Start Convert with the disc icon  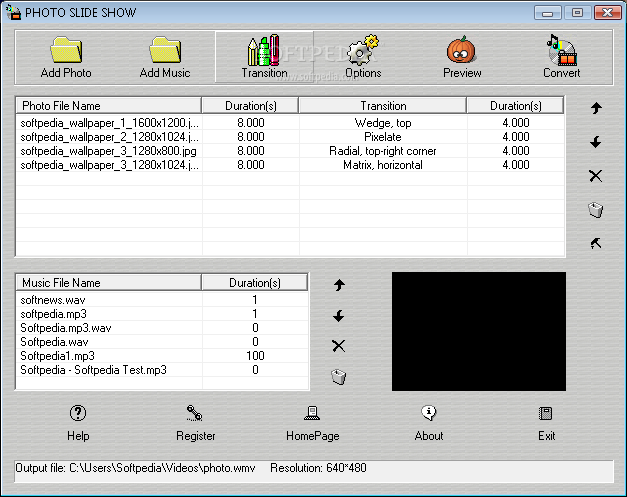click(561, 50)
